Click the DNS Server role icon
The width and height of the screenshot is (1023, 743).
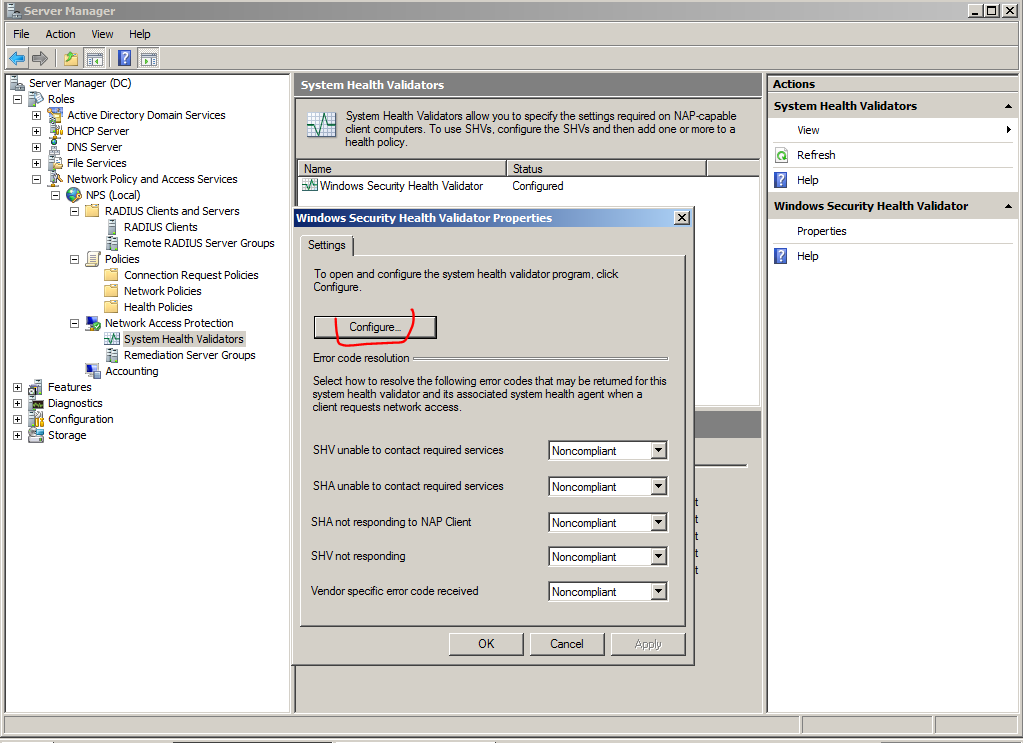(x=55, y=147)
